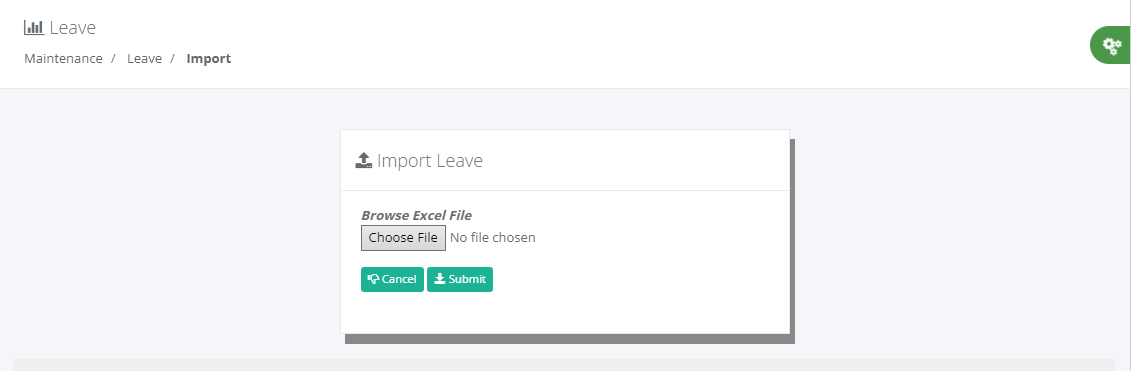Click the gray footer bar at bottom
The width and height of the screenshot is (1131, 371).
point(564,365)
